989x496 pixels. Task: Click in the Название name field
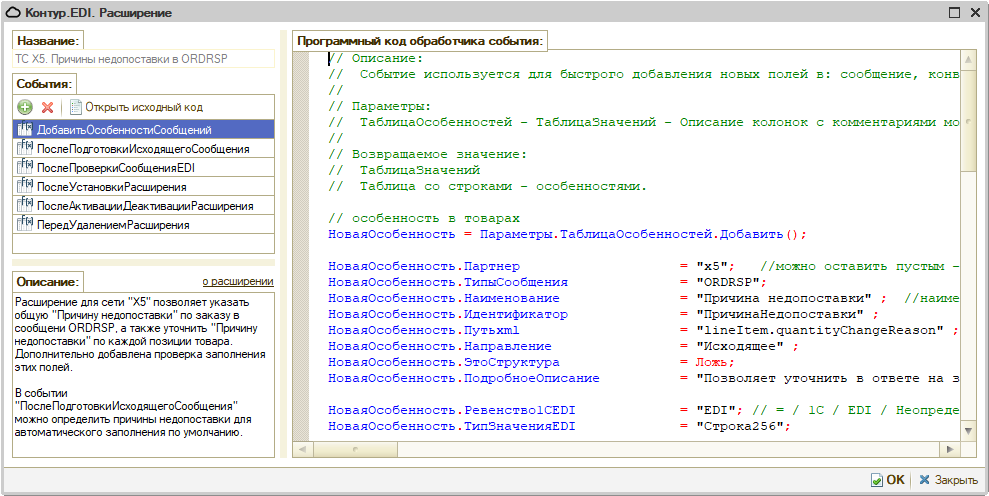[144, 59]
